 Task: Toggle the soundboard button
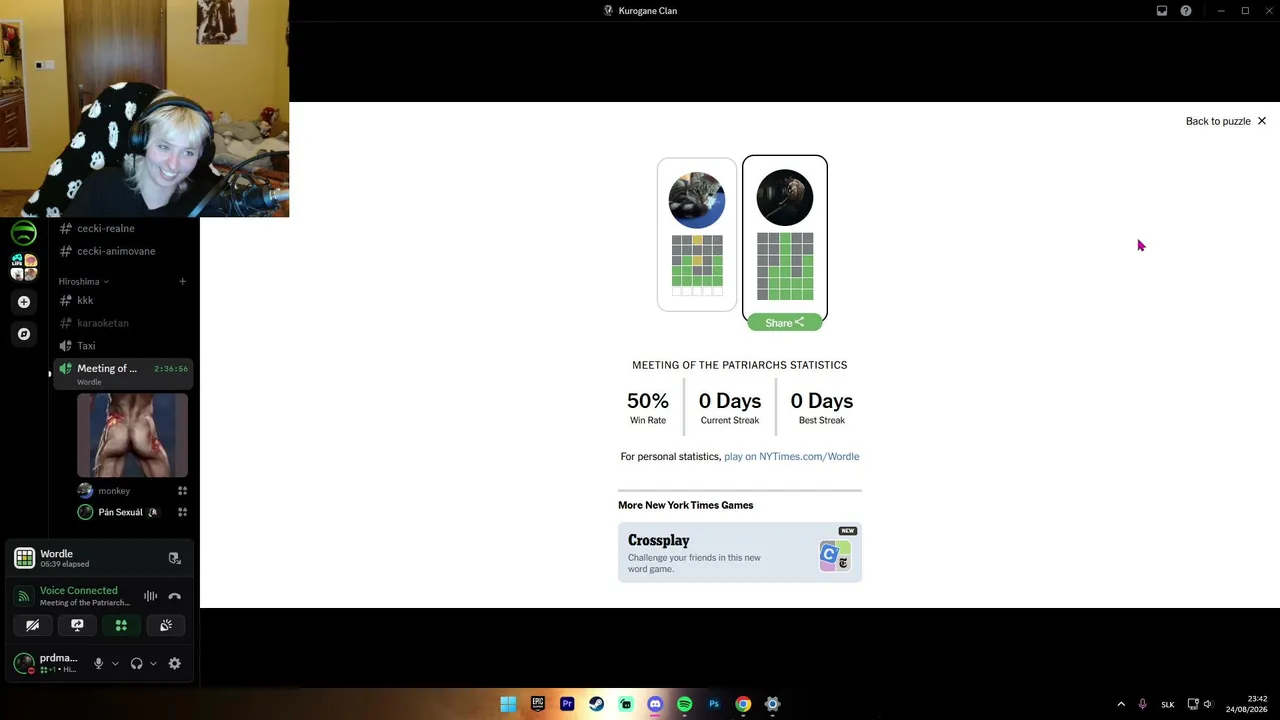click(166, 625)
